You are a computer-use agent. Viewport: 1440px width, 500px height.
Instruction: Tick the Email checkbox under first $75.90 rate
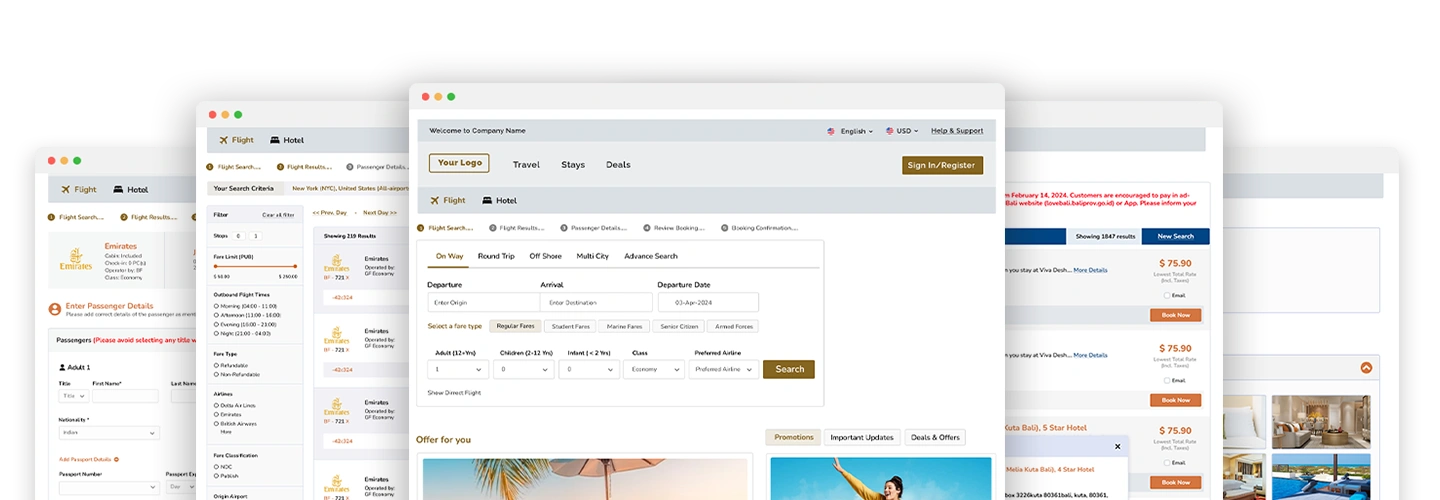(1166, 296)
